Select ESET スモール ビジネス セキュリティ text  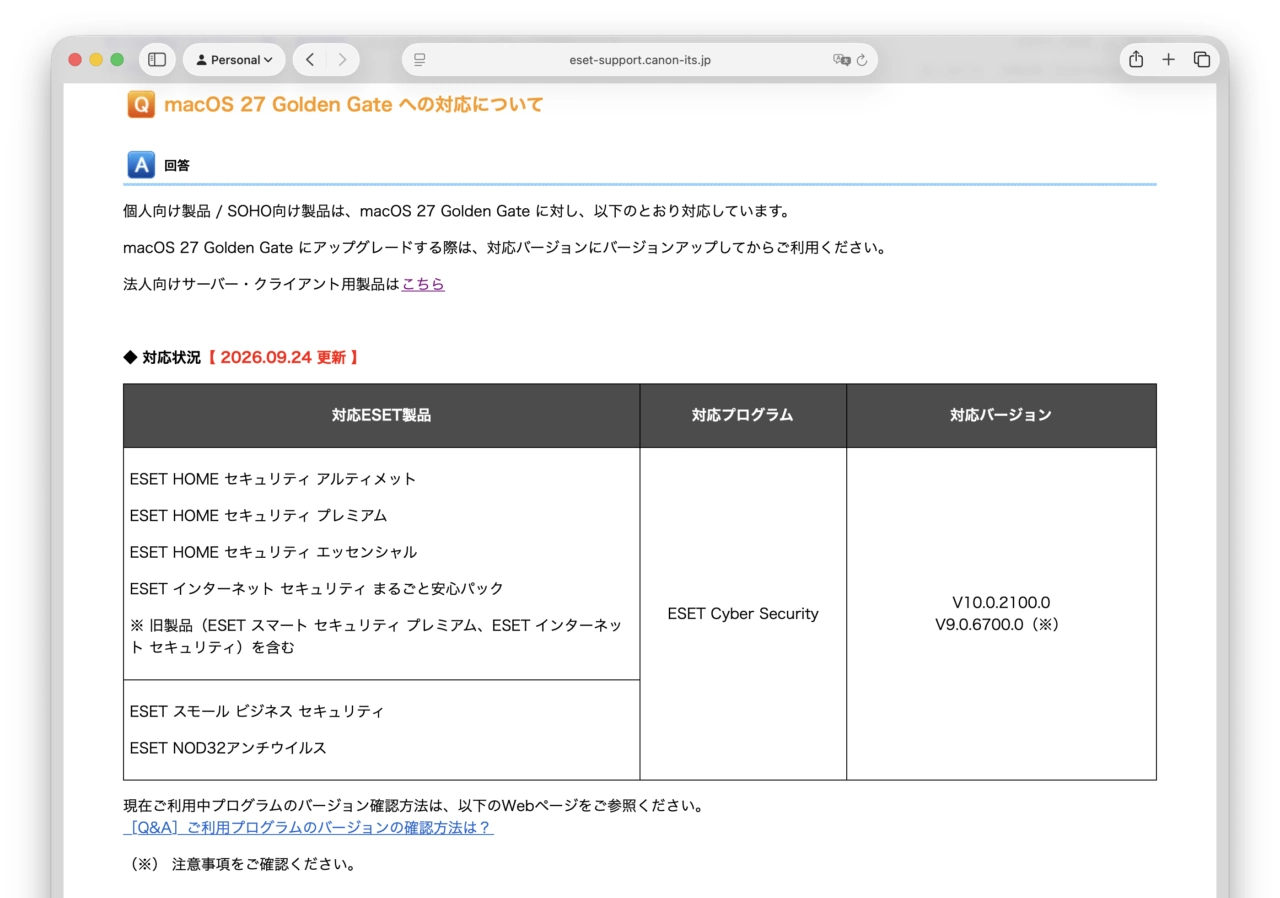tap(257, 712)
